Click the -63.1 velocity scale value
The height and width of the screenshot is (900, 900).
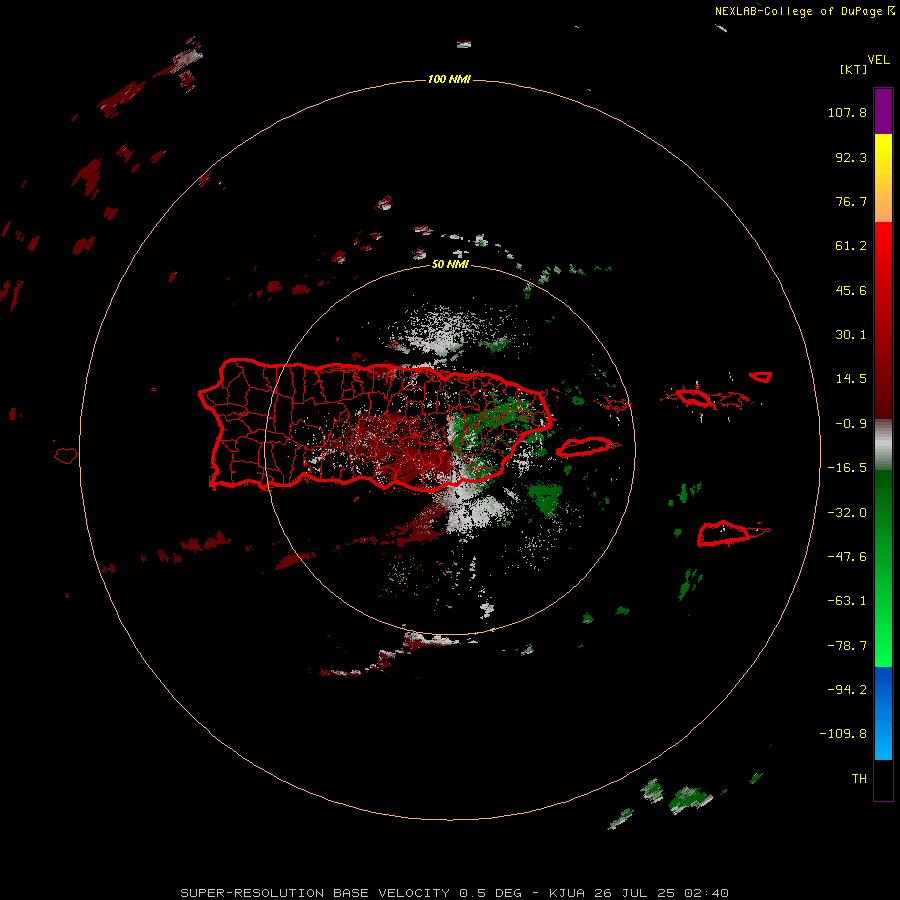point(847,601)
